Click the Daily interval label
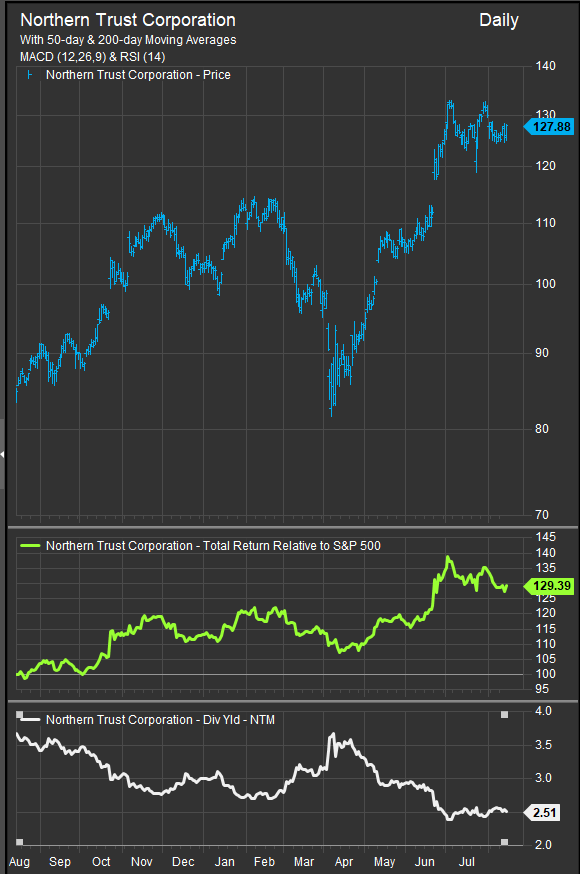 (499, 21)
